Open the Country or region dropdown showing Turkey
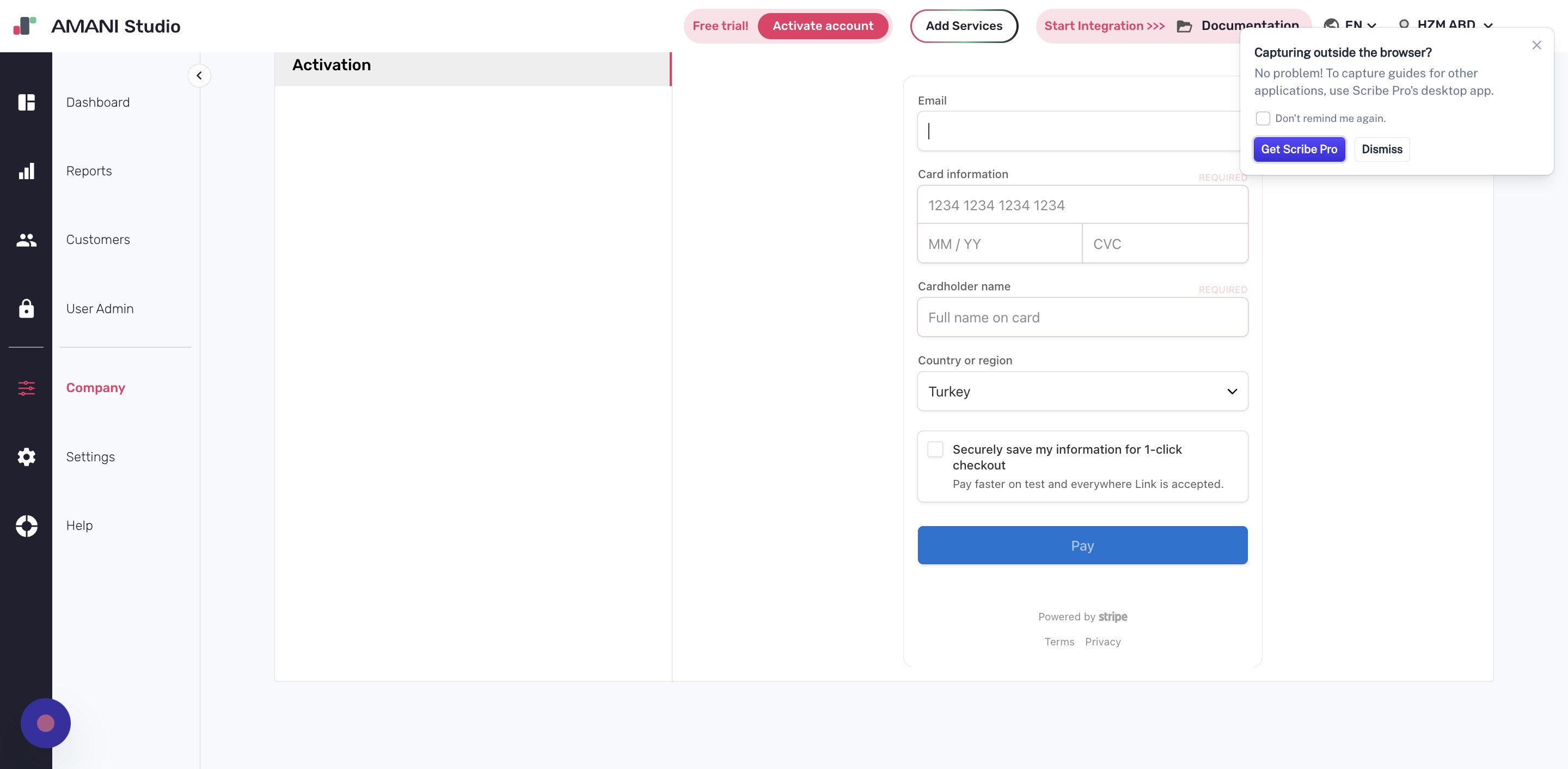Image resolution: width=1568 pixels, height=769 pixels. click(1082, 392)
